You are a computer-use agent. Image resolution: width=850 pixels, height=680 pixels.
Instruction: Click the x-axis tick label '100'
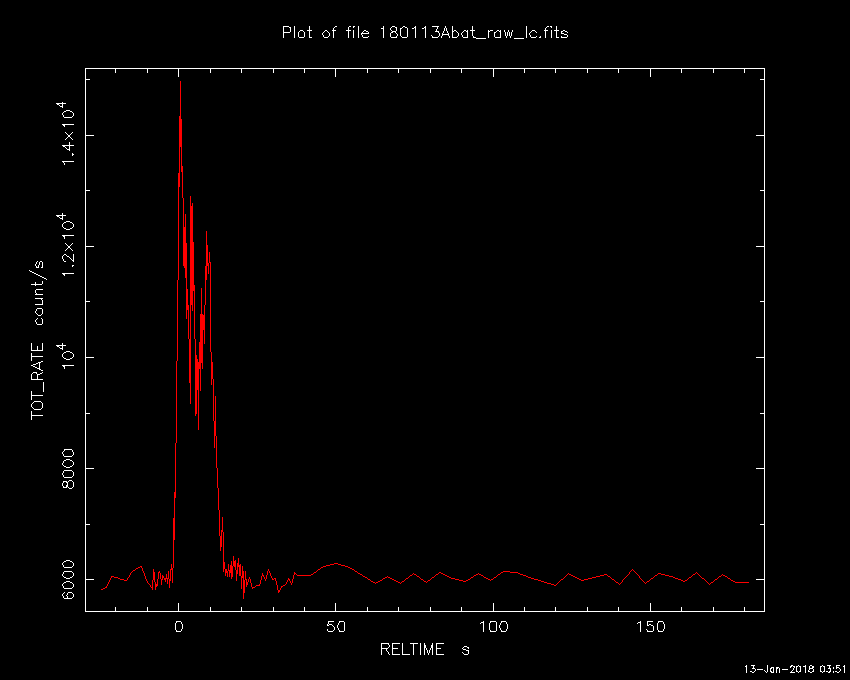493,627
